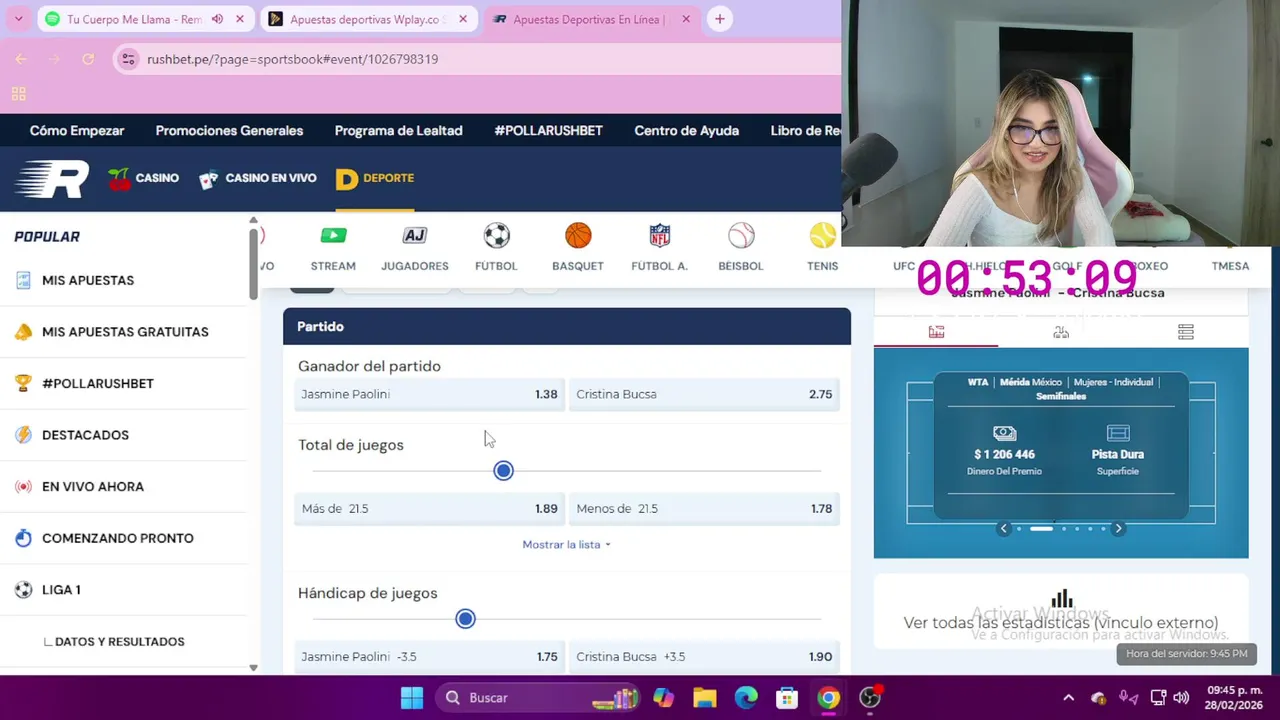
Task: Select the Basquet basketball icon
Action: (578, 248)
